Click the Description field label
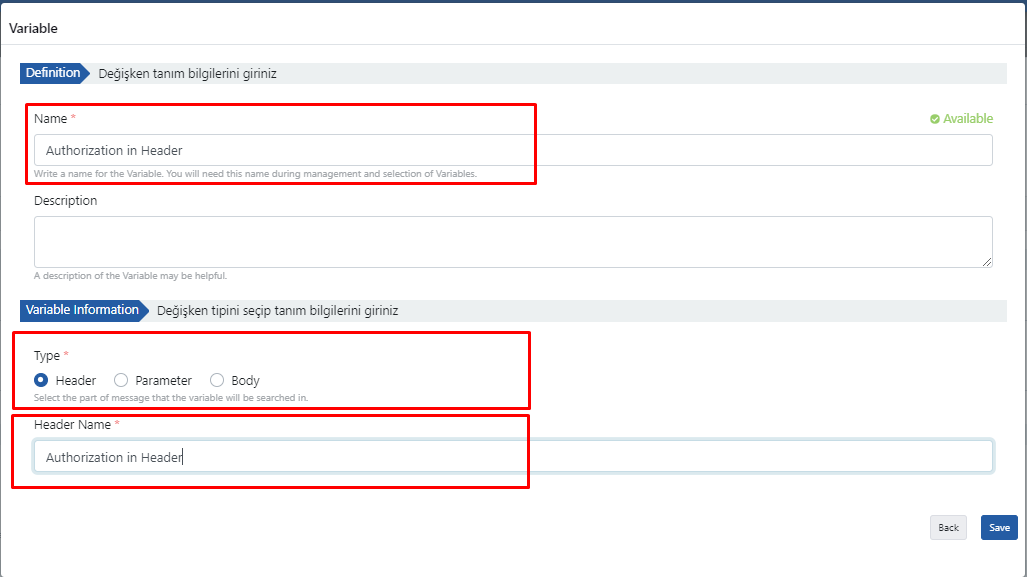Image resolution: width=1027 pixels, height=577 pixels. 66,201
